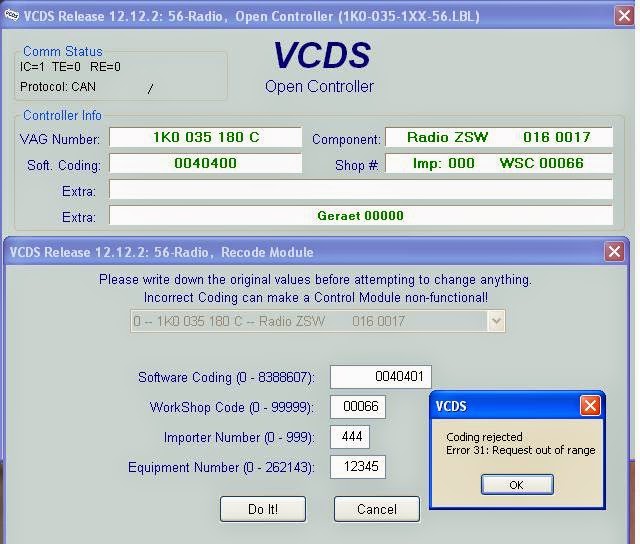Click the Component field Radio ZSW

click(499, 137)
